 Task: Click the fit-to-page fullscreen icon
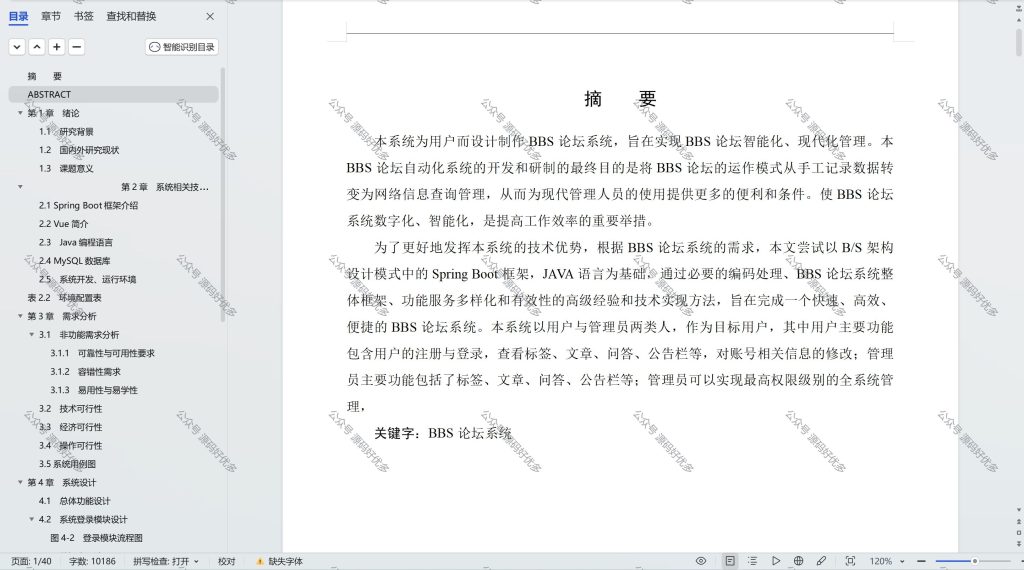tap(850, 561)
